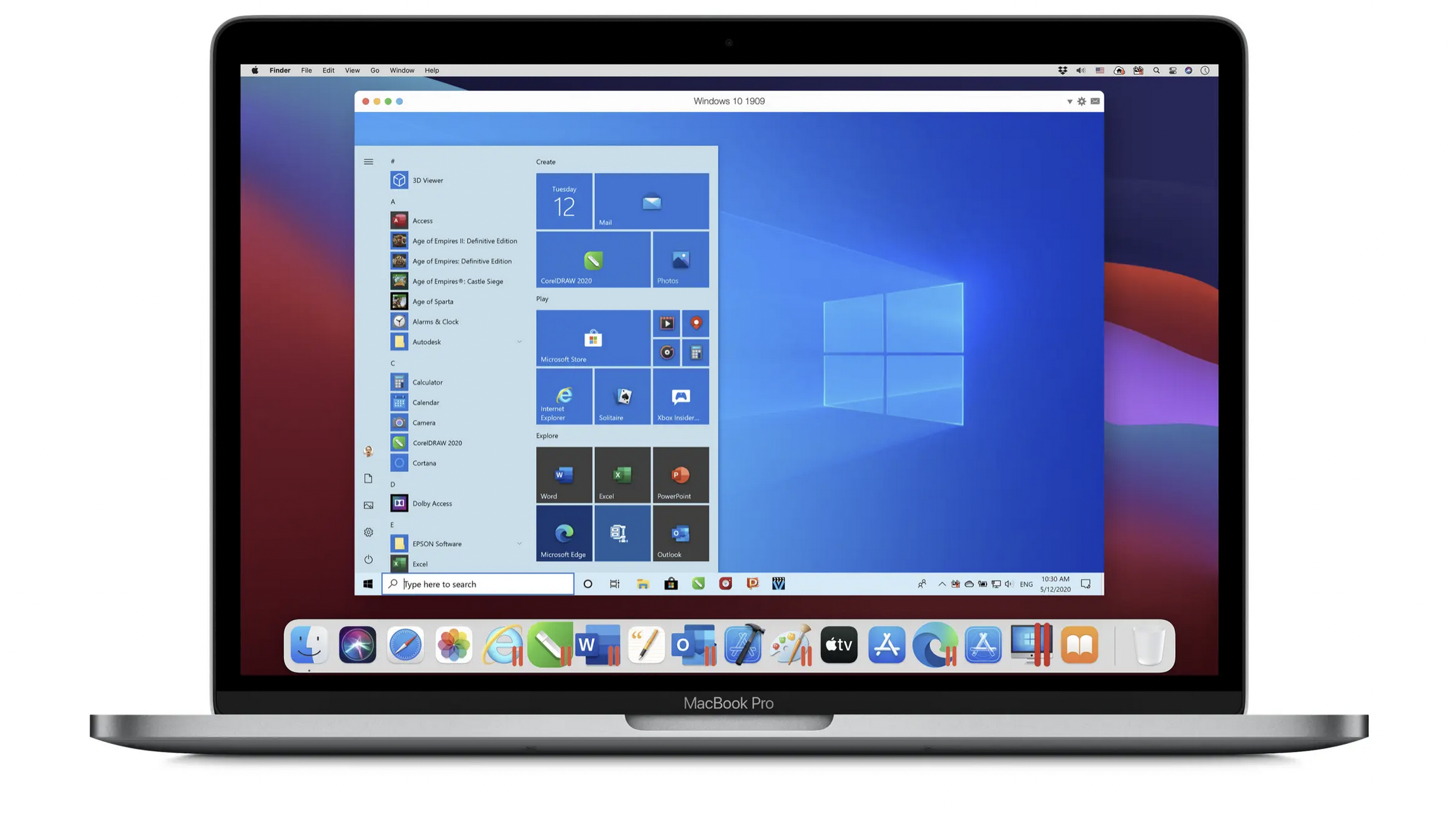Open the Settings gear in Start

[x=368, y=532]
